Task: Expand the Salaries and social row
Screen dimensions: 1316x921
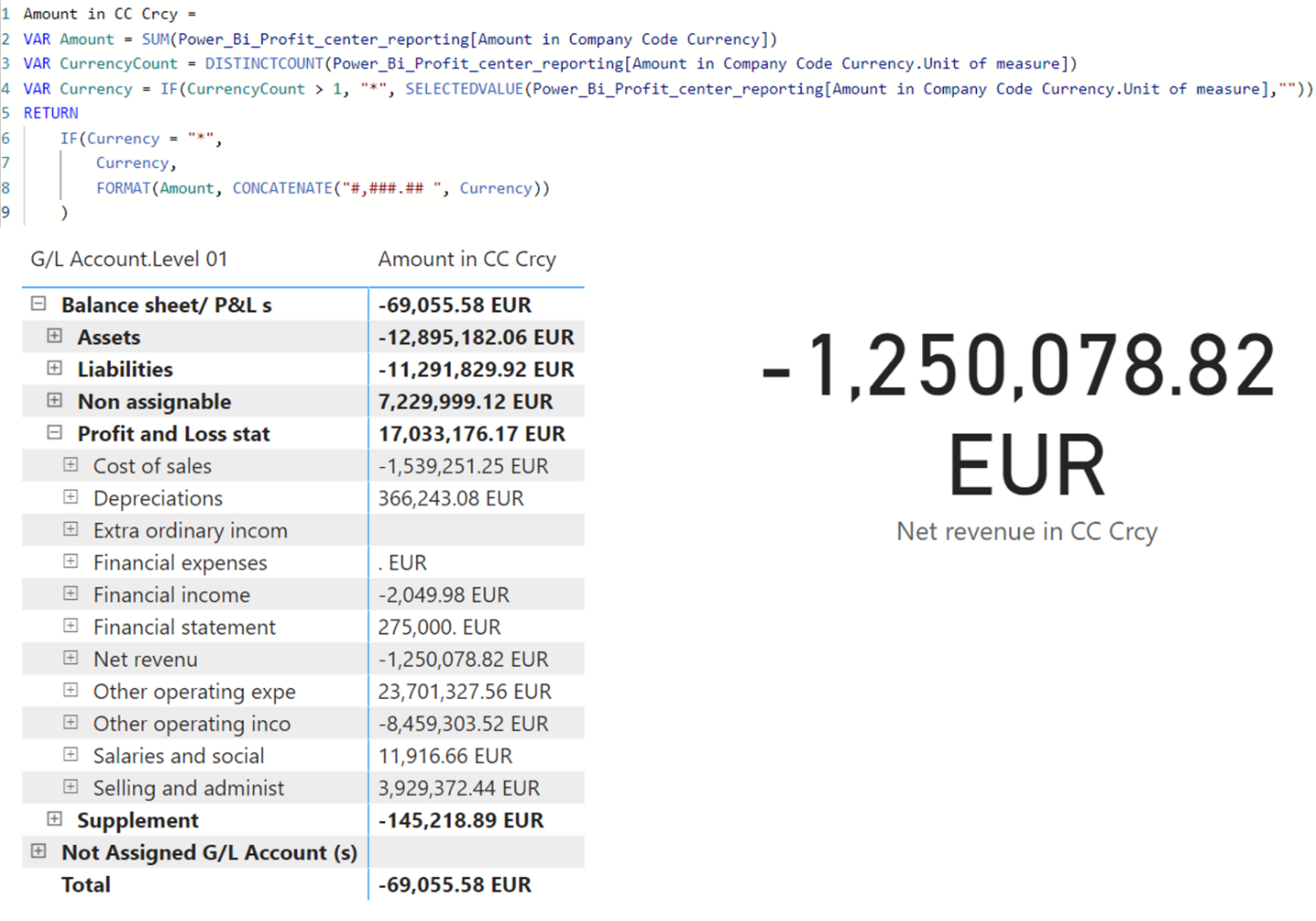Action: click(x=70, y=755)
